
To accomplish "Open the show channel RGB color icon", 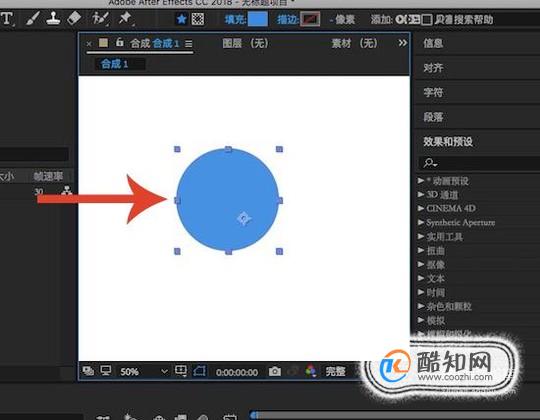I will tap(311, 371).
